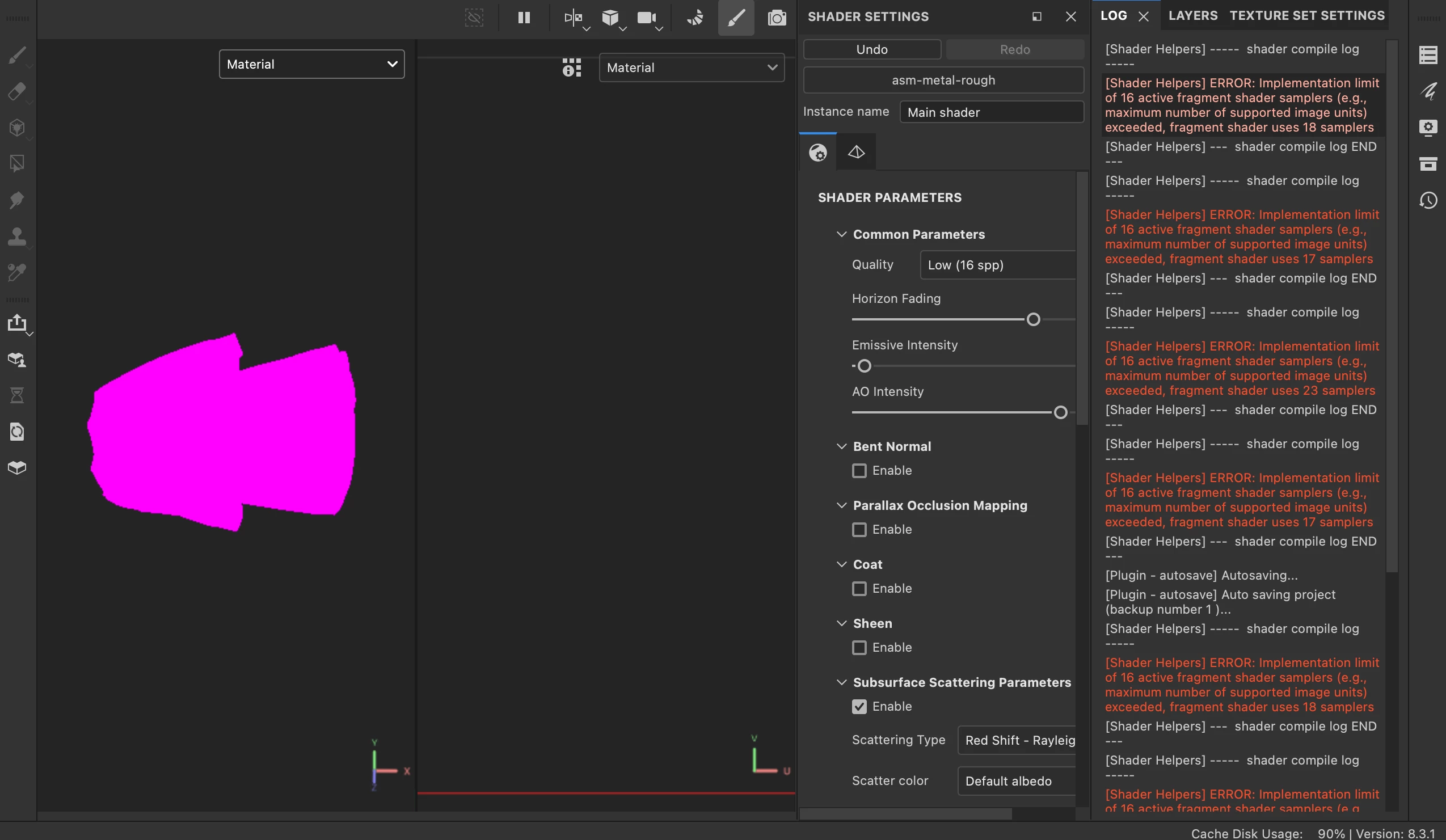Open the symmetry settings icon
The width and height of the screenshot is (1446, 840).
[x=572, y=18]
